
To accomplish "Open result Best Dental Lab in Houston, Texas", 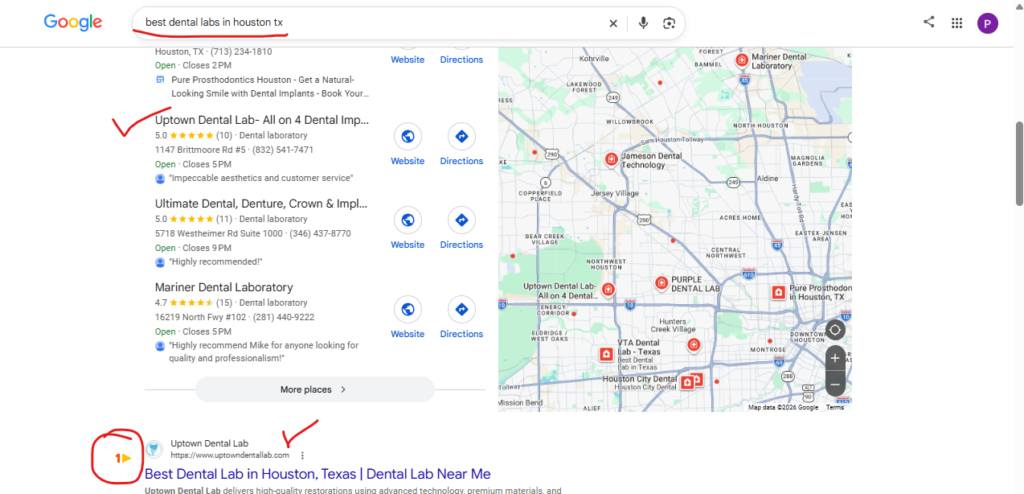I will pyautogui.click(x=317, y=474).
